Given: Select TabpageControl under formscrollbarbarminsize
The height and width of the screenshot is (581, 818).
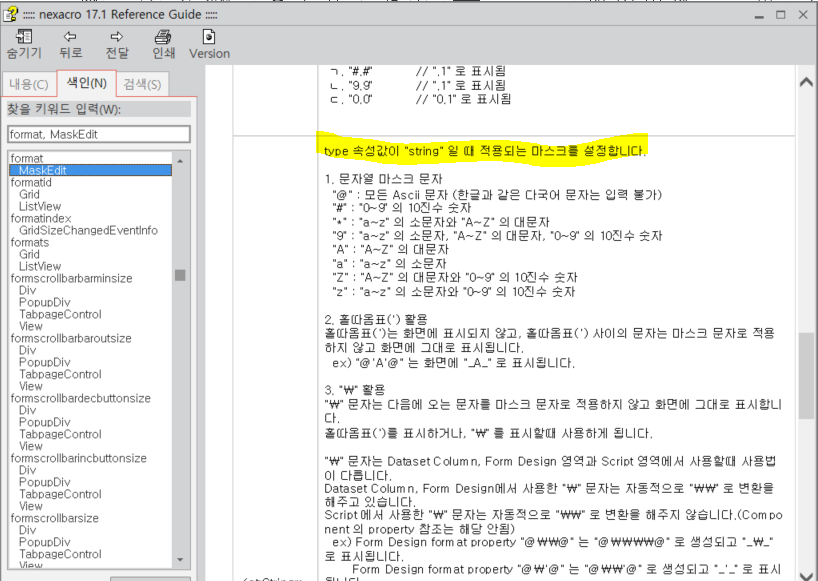Looking at the screenshot, I should 60,314.
